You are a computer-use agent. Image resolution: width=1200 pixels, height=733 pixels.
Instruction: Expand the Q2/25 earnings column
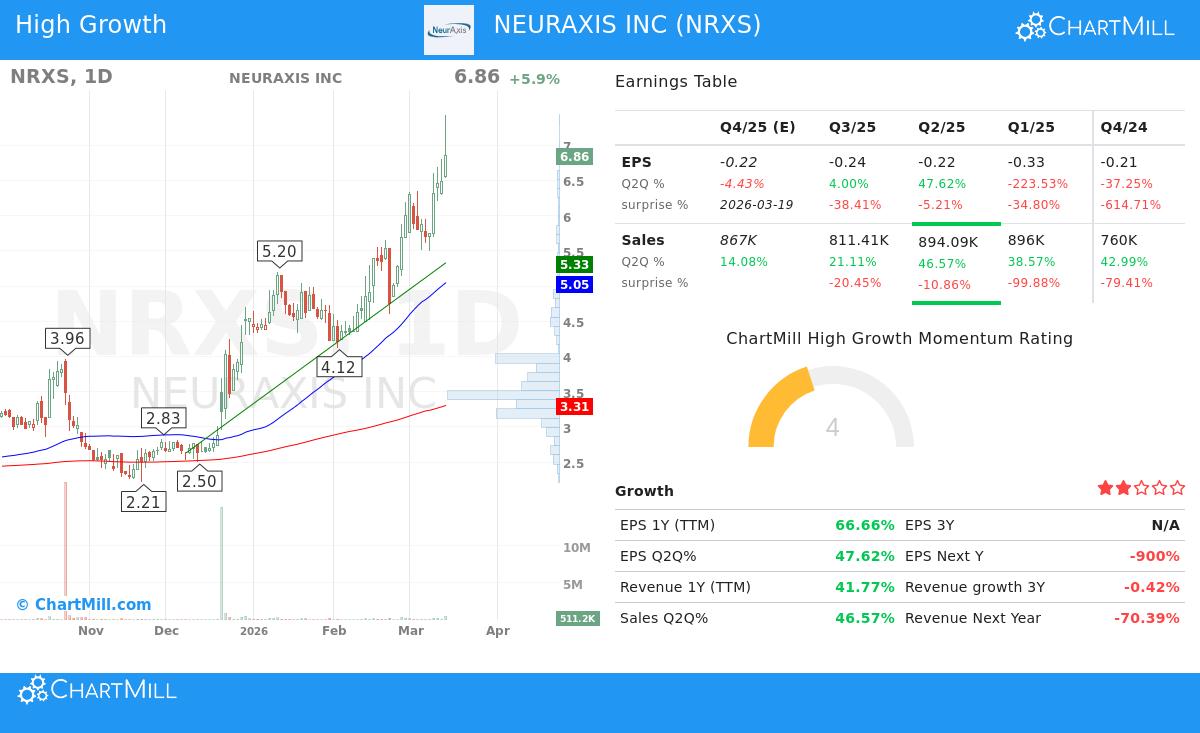click(x=941, y=127)
